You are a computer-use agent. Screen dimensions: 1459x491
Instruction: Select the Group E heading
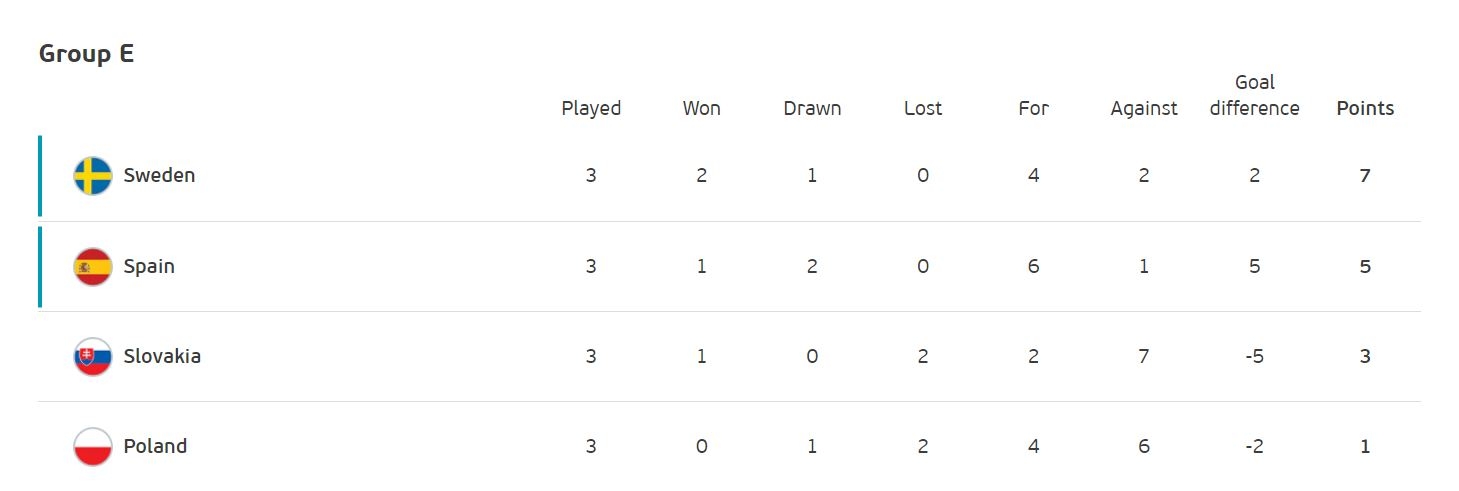click(x=86, y=54)
